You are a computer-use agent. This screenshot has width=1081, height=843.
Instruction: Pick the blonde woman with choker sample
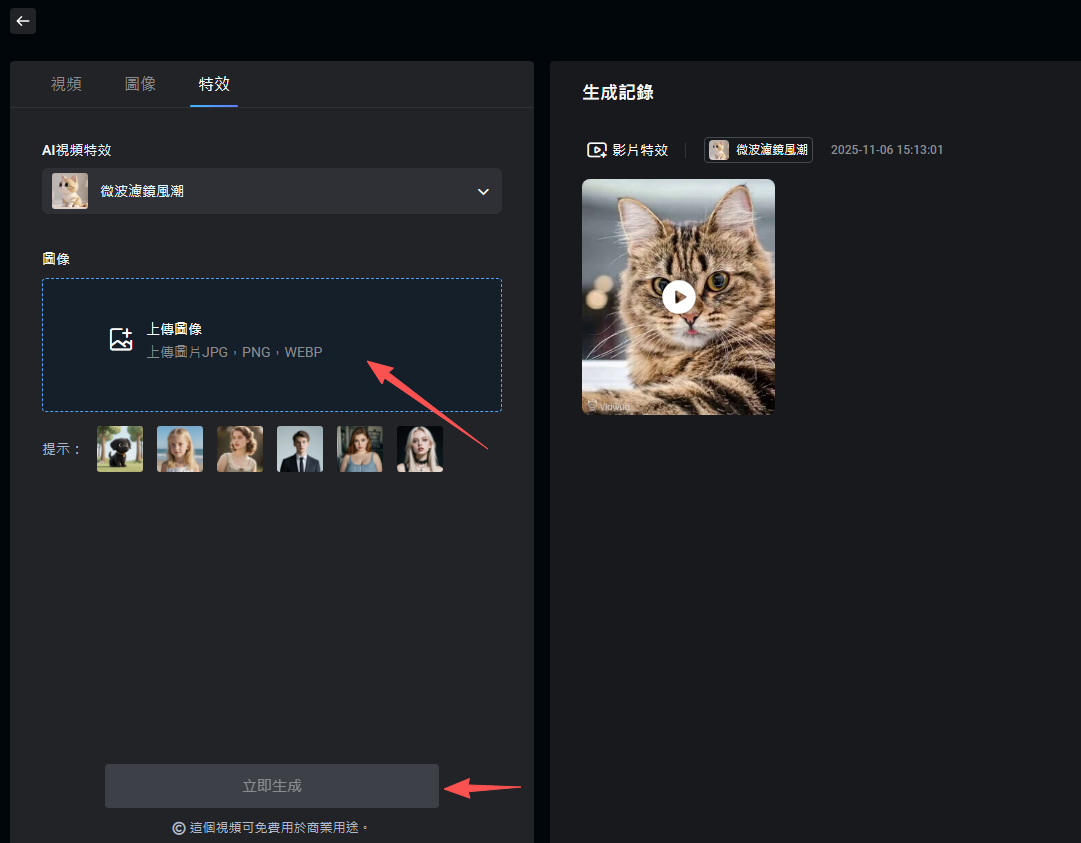pos(420,449)
